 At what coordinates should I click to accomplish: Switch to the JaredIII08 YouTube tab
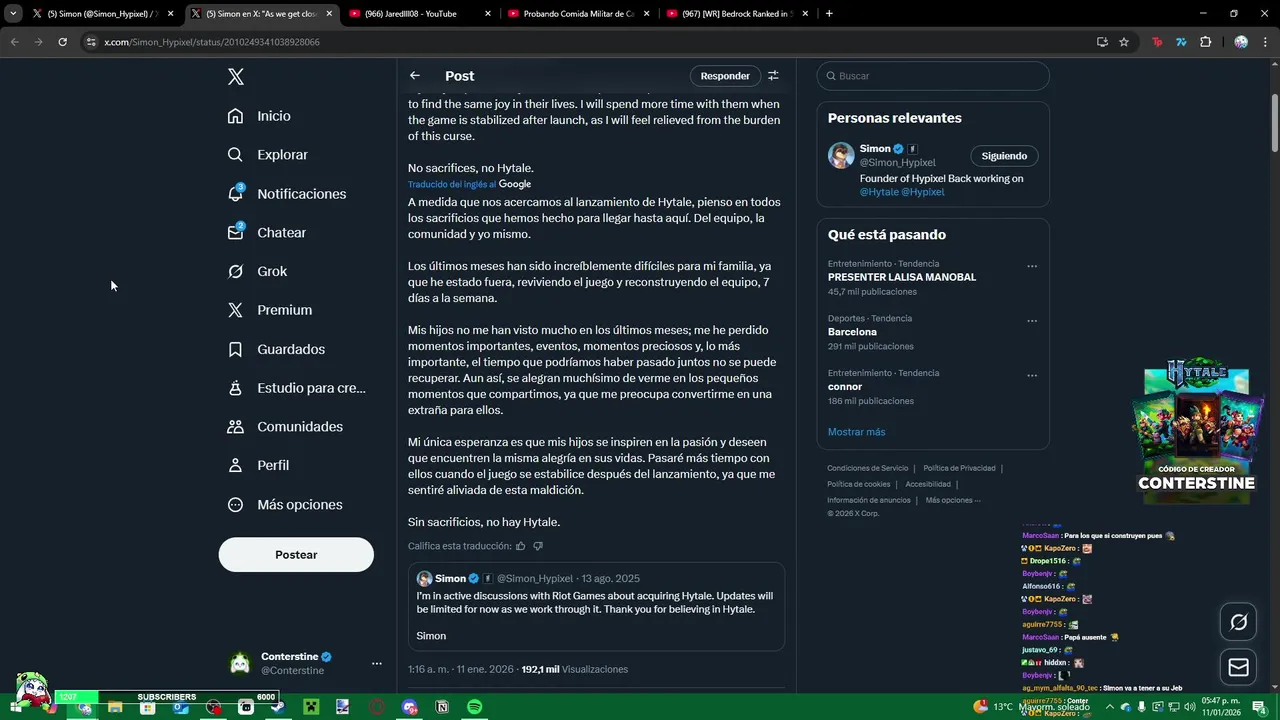click(419, 14)
